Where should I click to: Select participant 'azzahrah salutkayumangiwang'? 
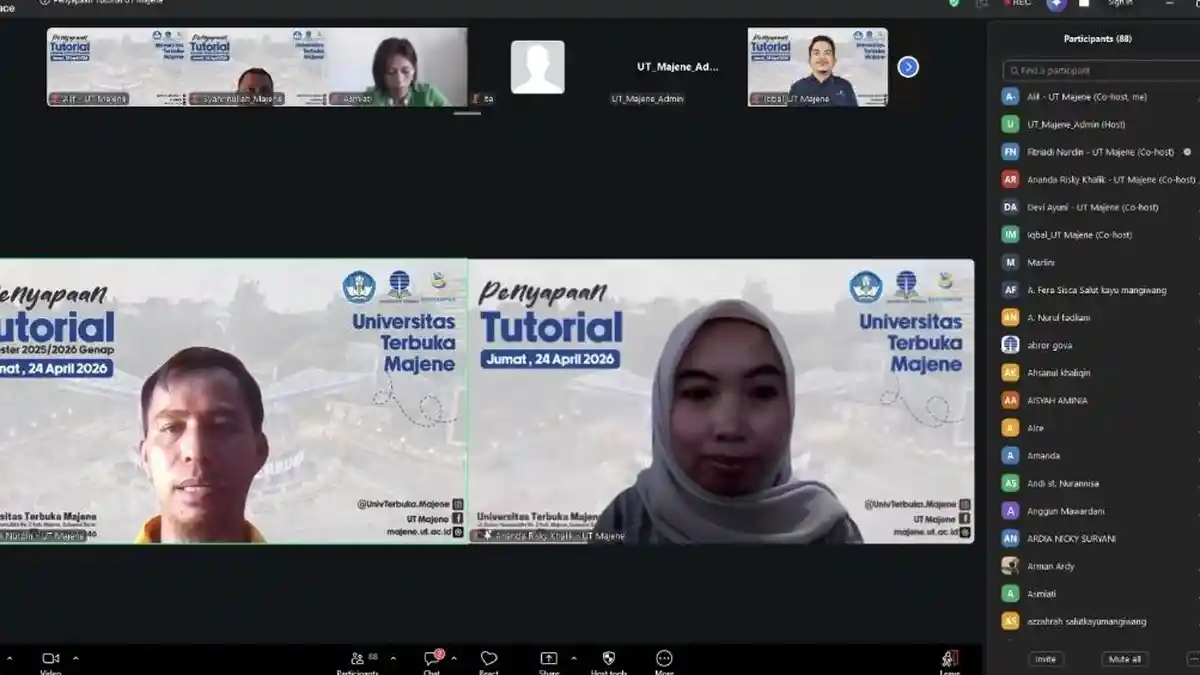point(1098,621)
